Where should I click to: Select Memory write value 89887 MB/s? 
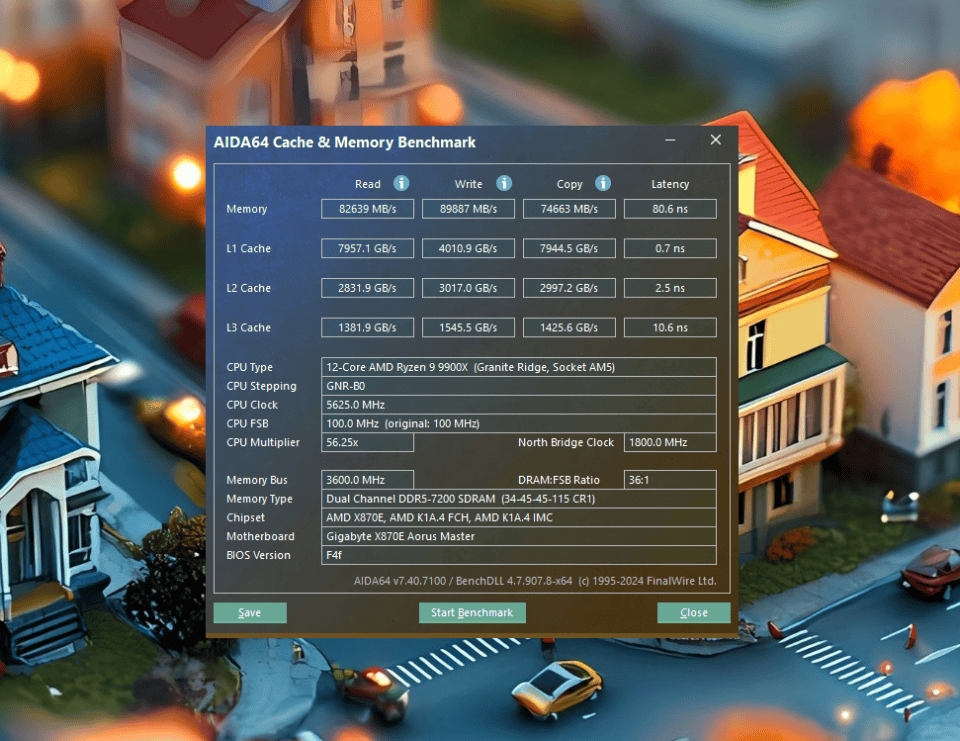pyautogui.click(x=468, y=209)
